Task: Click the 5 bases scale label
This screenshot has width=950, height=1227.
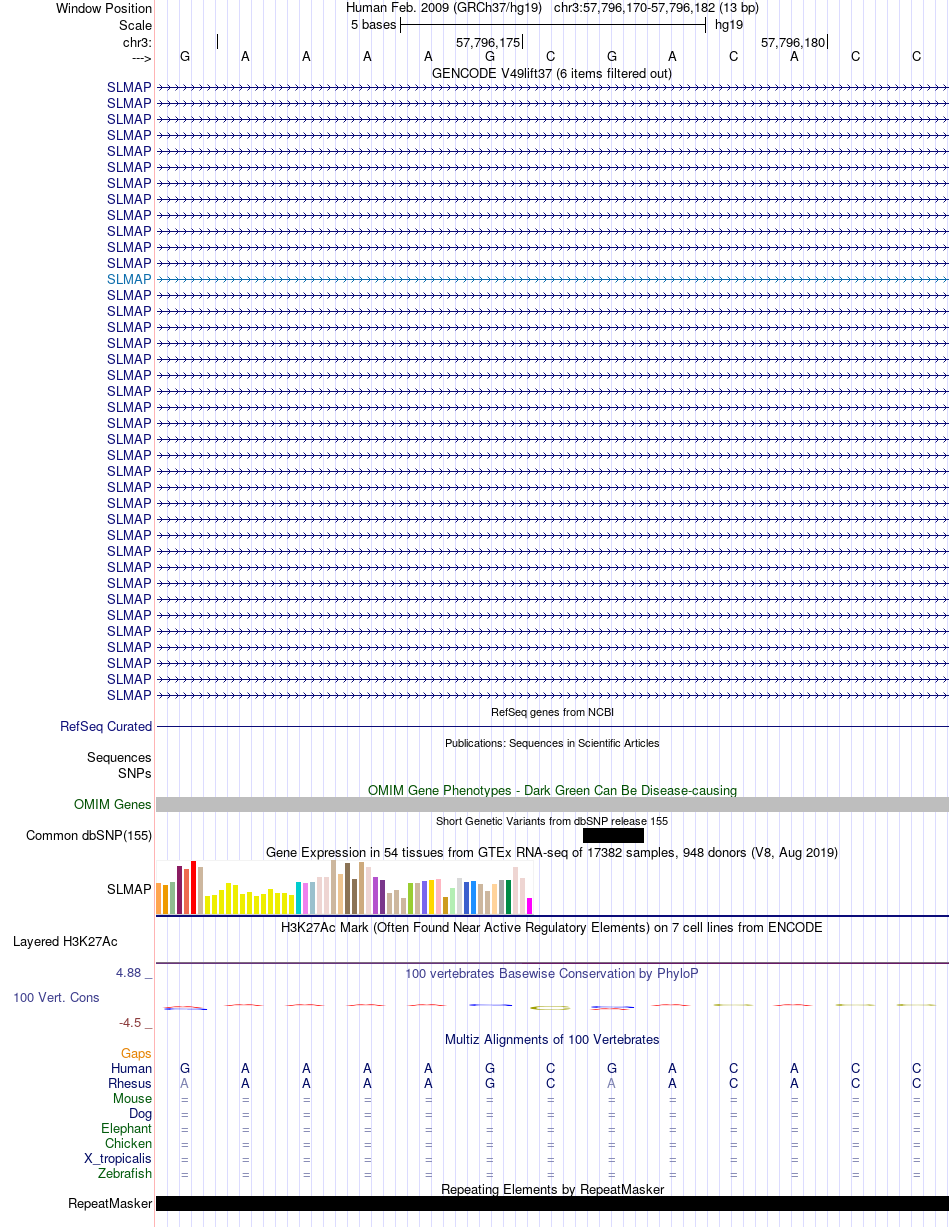Action: coord(373,25)
